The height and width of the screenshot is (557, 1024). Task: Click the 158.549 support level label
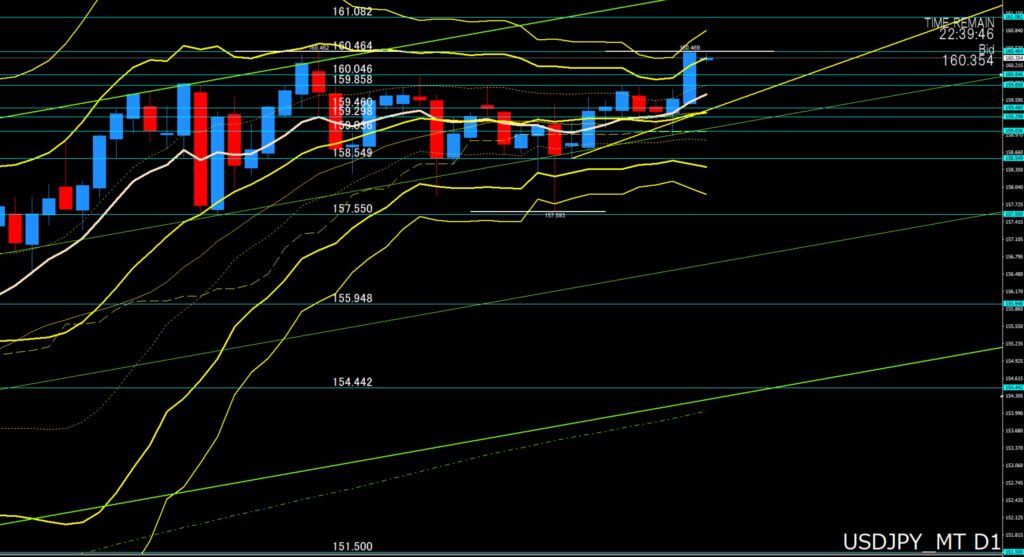tap(351, 152)
